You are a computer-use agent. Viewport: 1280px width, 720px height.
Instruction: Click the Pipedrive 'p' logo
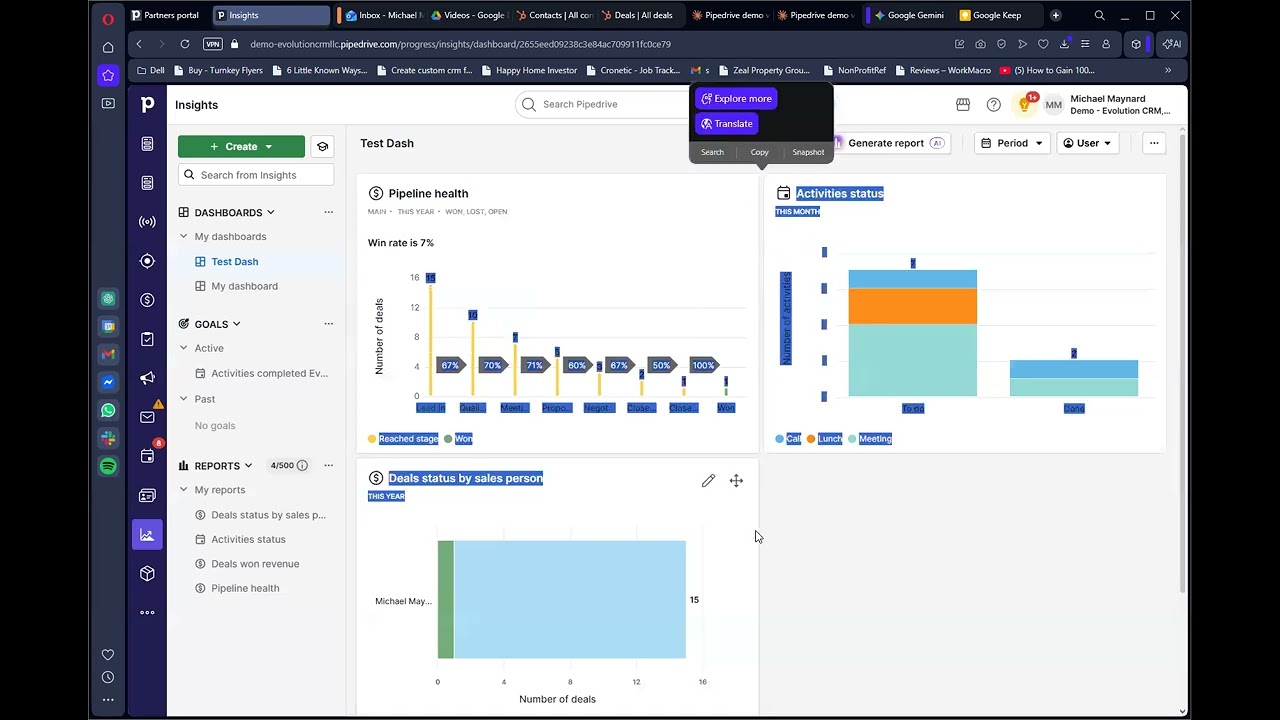[x=147, y=104]
